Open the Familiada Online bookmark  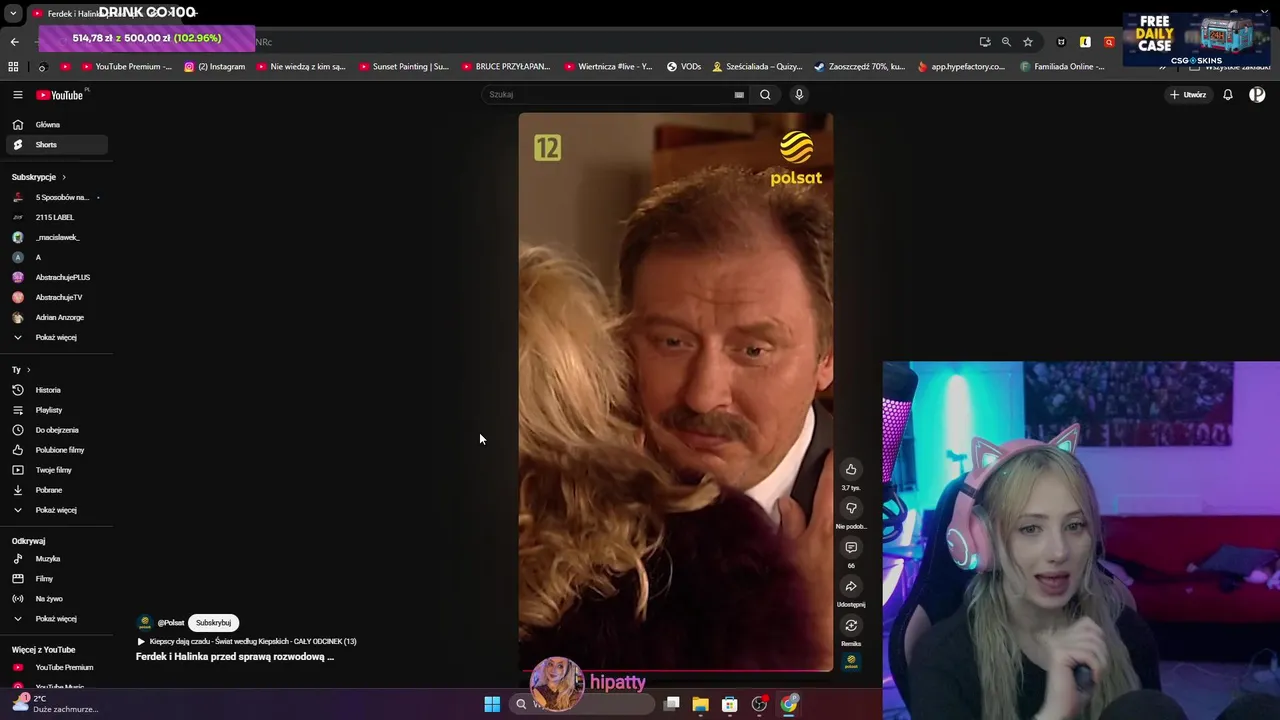tap(1064, 67)
